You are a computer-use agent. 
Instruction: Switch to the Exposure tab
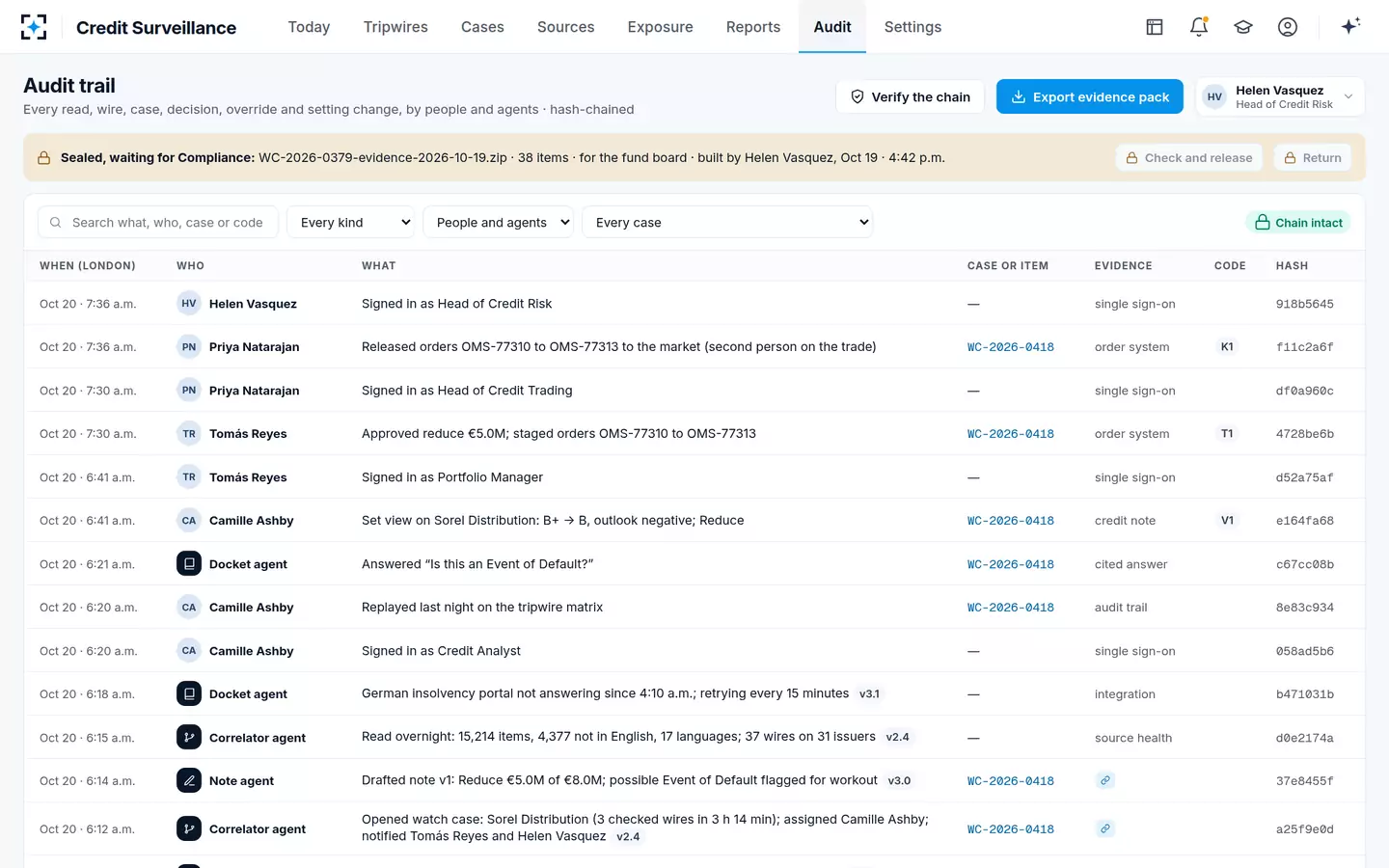660,27
